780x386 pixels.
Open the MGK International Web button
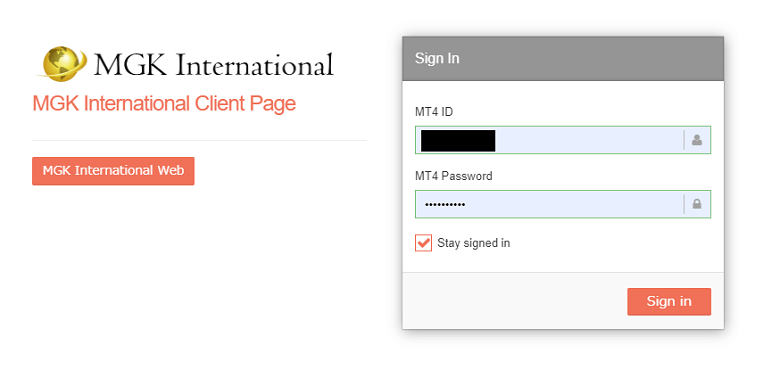click(113, 171)
